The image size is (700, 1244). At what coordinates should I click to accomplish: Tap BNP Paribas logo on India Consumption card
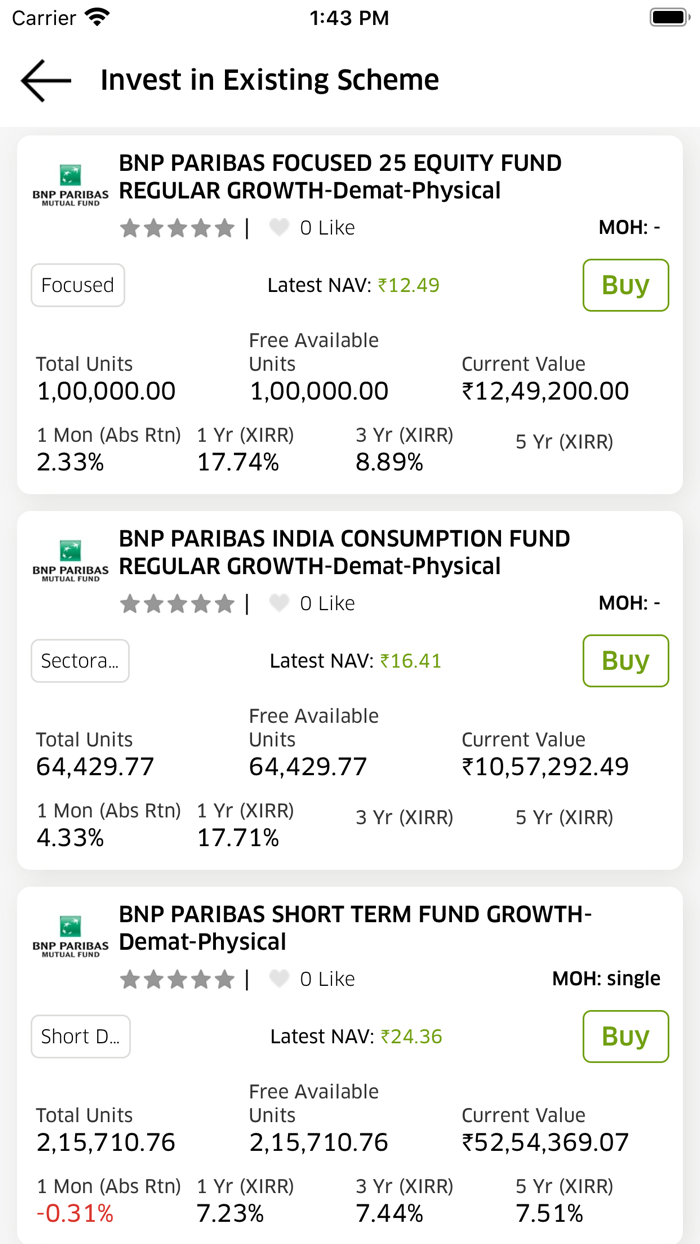(70, 561)
